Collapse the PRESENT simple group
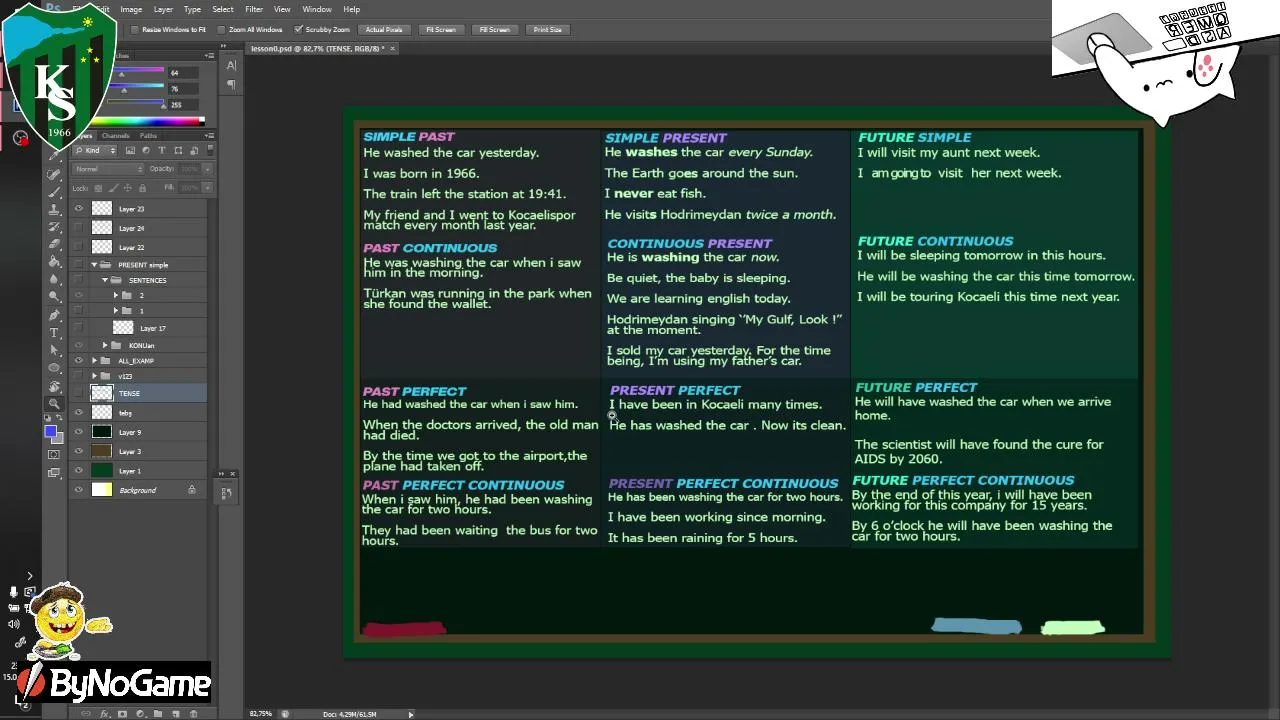Viewport: 1280px width, 720px height. (95, 265)
